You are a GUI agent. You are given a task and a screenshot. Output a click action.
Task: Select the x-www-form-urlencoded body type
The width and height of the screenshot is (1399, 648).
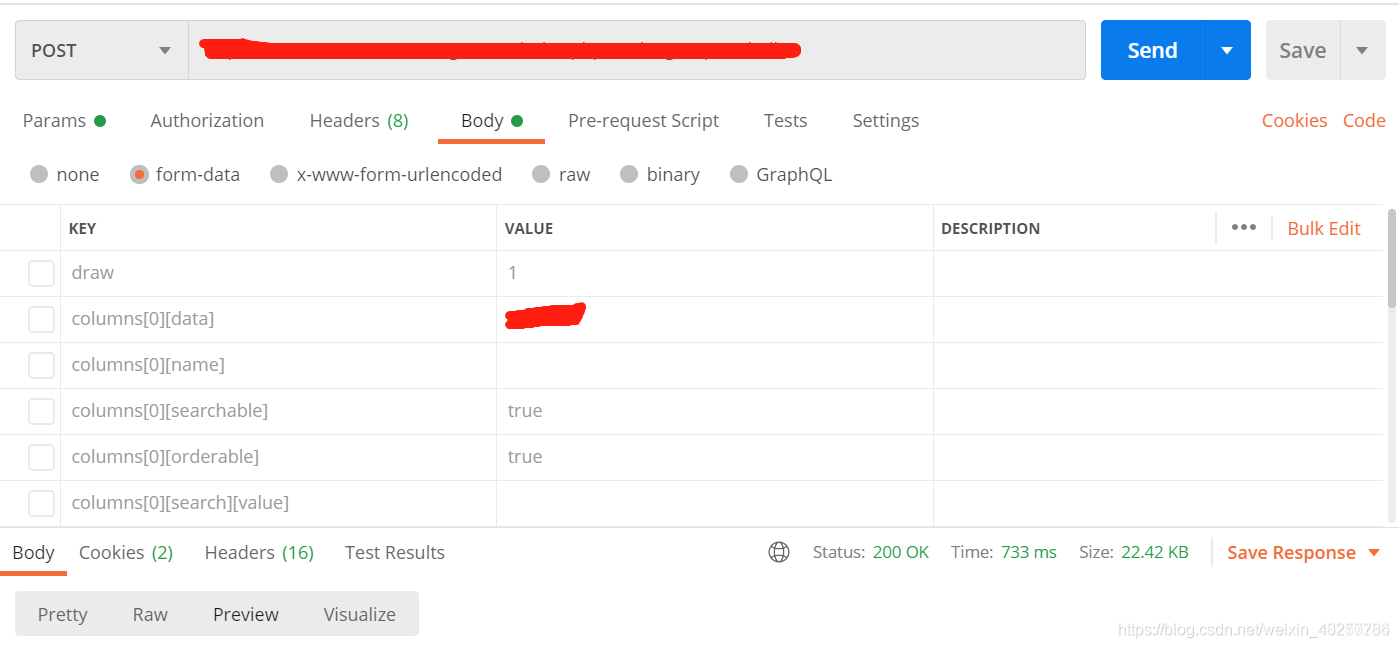279,174
